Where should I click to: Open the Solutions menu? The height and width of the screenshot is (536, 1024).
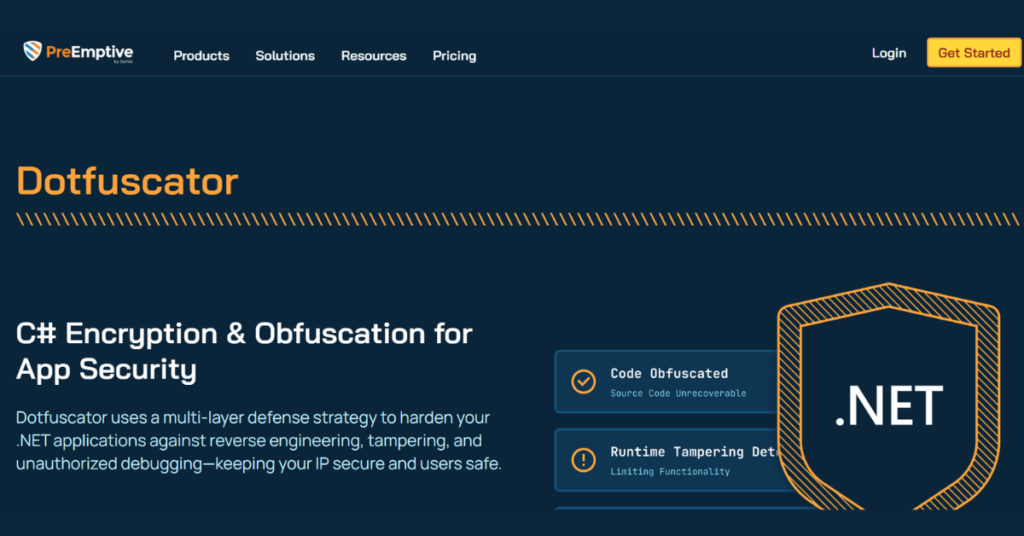click(x=285, y=56)
